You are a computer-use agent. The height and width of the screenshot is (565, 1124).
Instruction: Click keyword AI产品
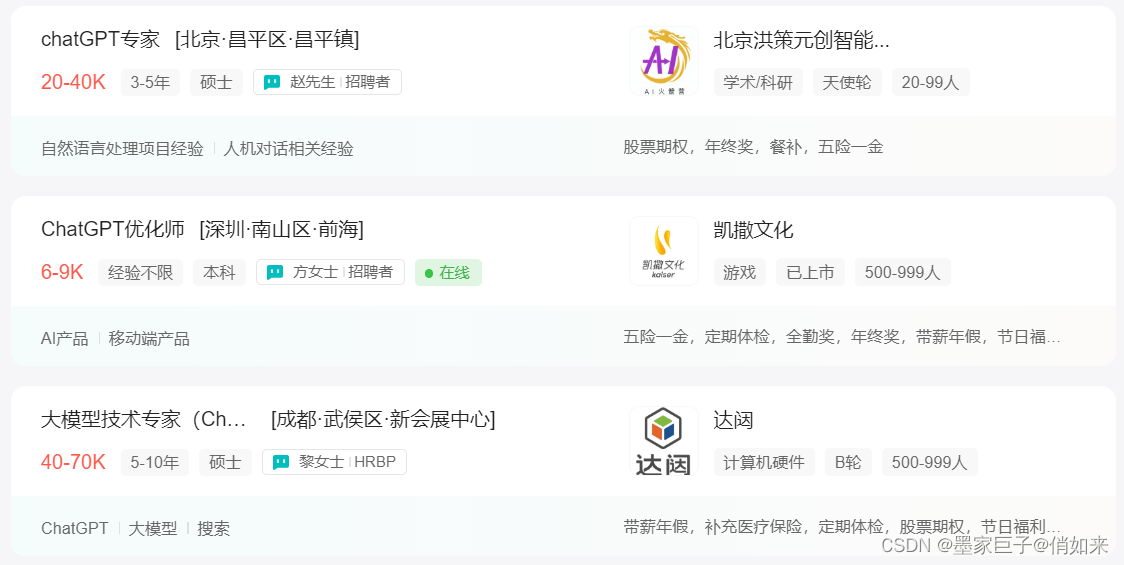point(65,338)
